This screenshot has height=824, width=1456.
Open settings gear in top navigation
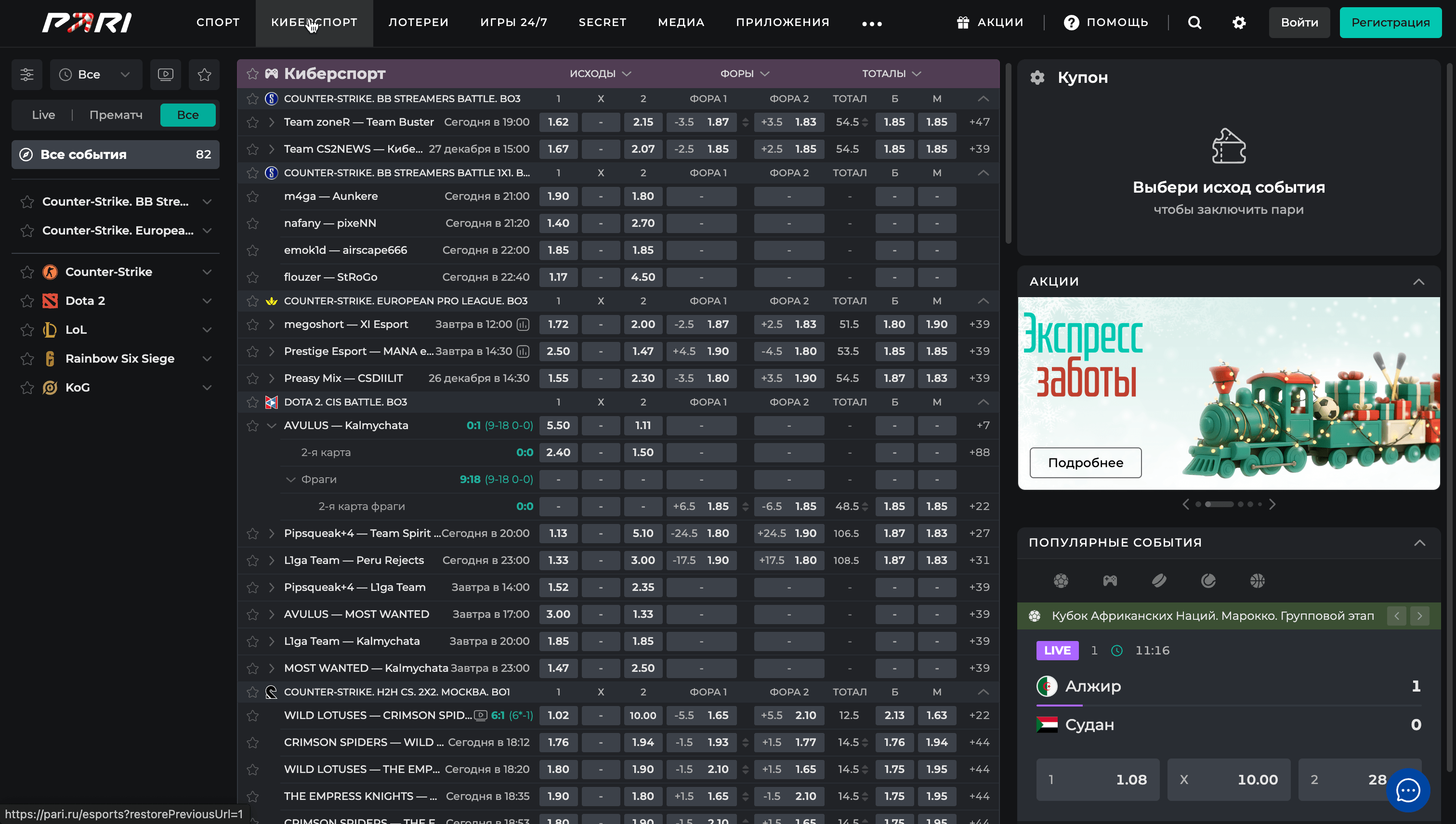click(1239, 23)
